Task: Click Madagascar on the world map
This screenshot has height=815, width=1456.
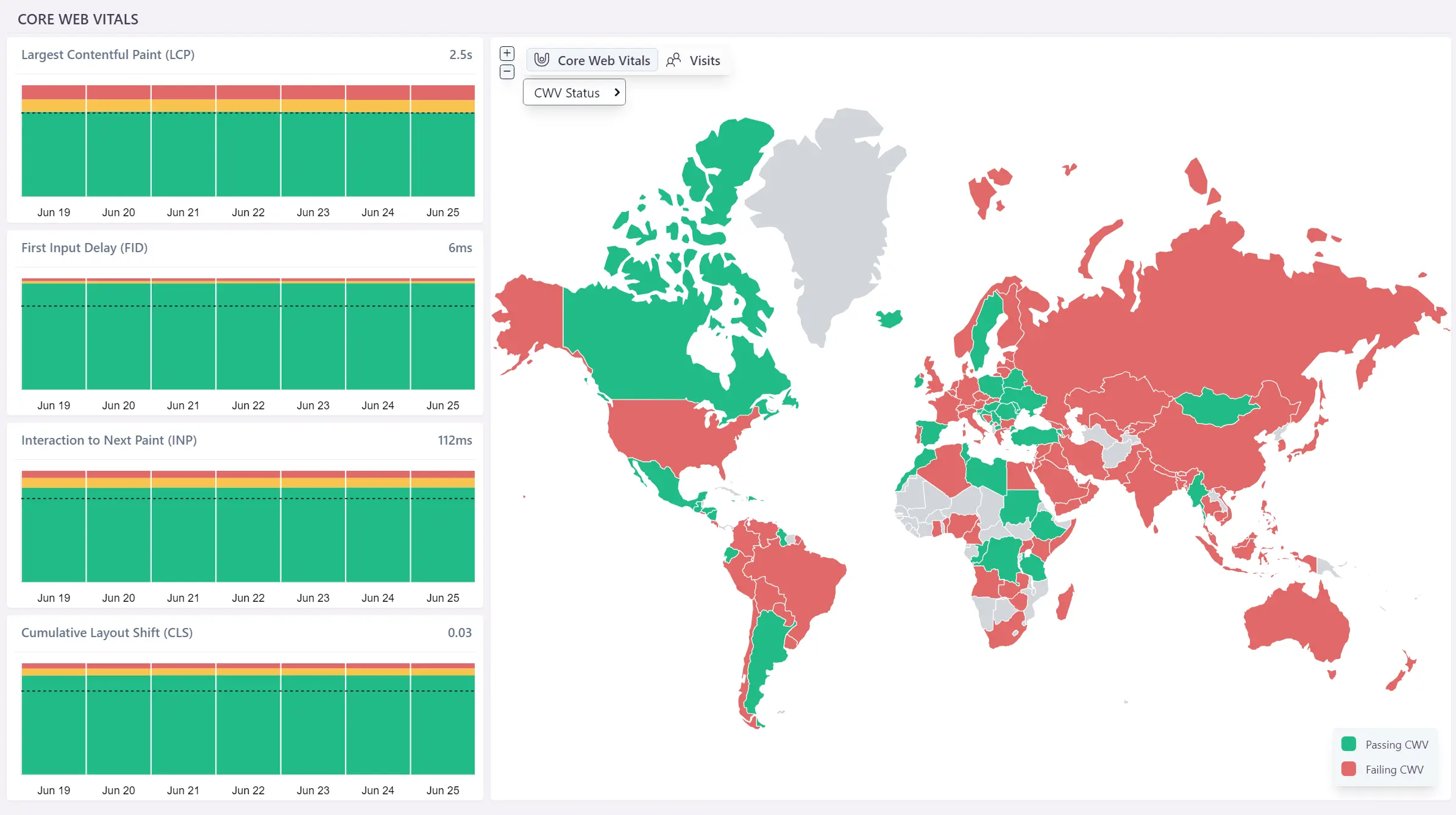Action: pos(1065,601)
